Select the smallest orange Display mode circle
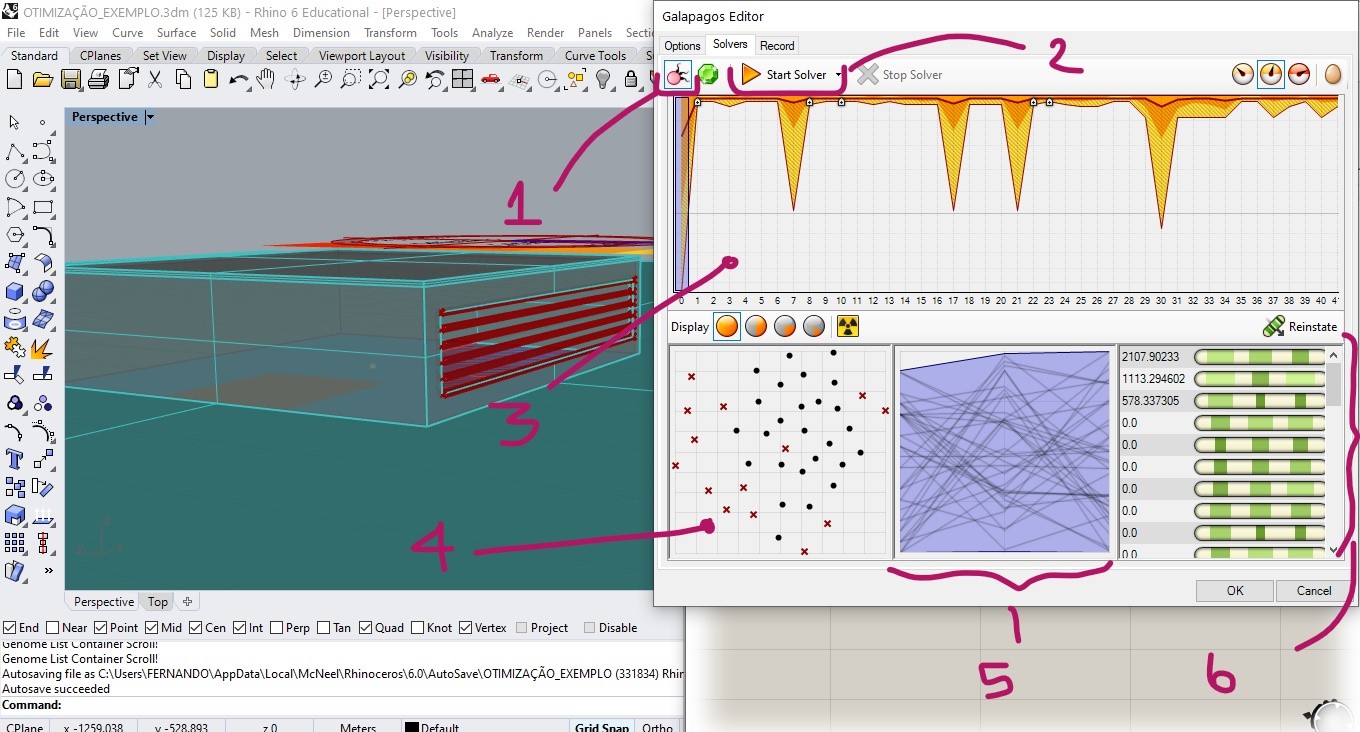Screen dimensions: 1360x732 (x=815, y=327)
